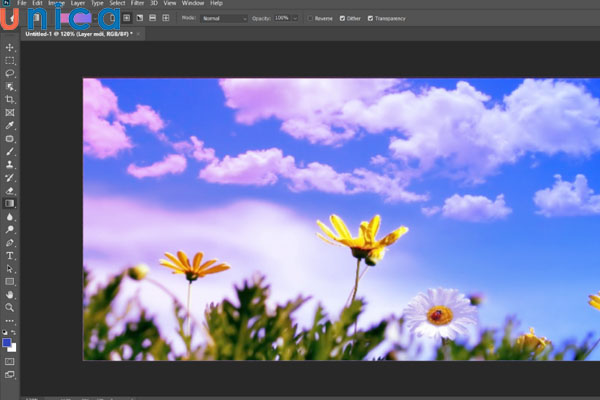The height and width of the screenshot is (400, 600).
Task: Select the Lasso tool
Action: tap(10, 74)
